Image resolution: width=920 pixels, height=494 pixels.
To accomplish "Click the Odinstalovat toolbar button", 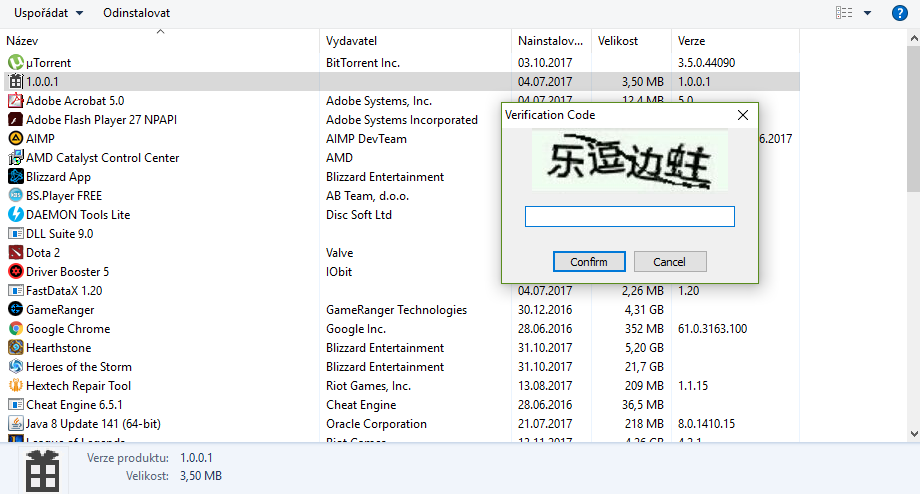I will [x=137, y=13].
